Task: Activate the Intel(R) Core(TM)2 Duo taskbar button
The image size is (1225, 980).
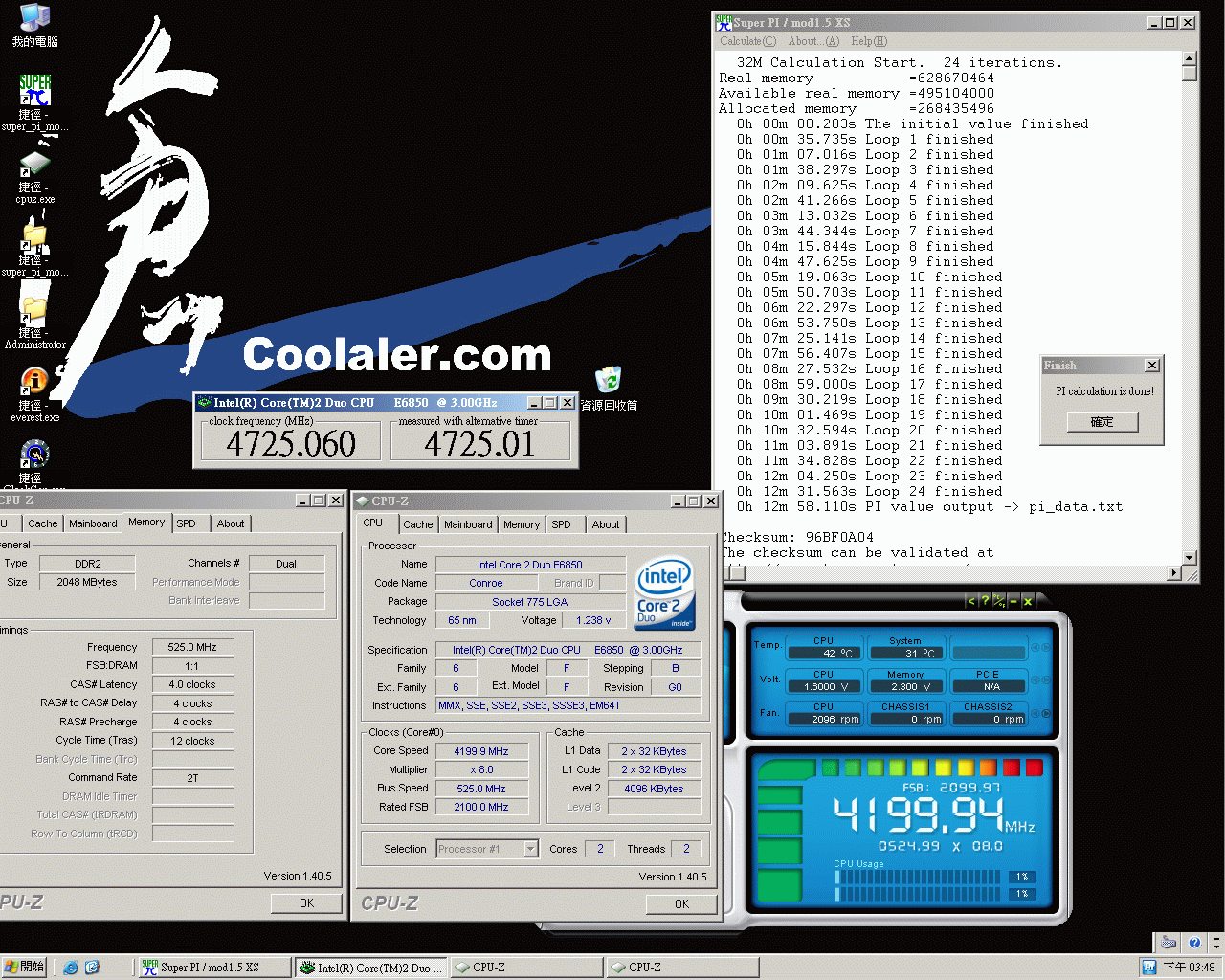Action: coord(370,968)
